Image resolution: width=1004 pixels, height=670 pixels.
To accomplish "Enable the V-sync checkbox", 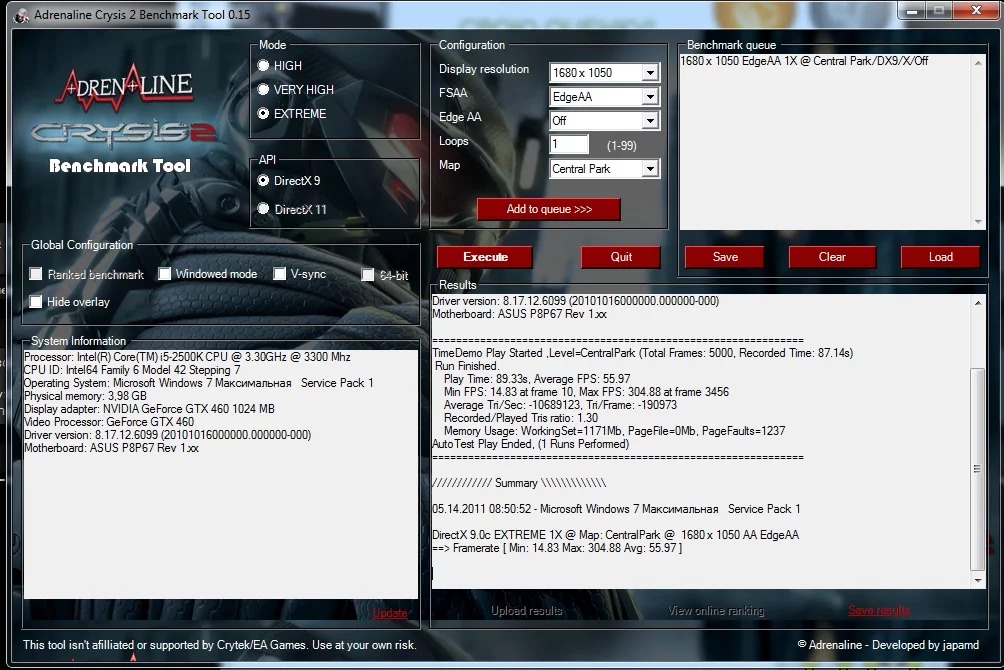I will (x=279, y=274).
